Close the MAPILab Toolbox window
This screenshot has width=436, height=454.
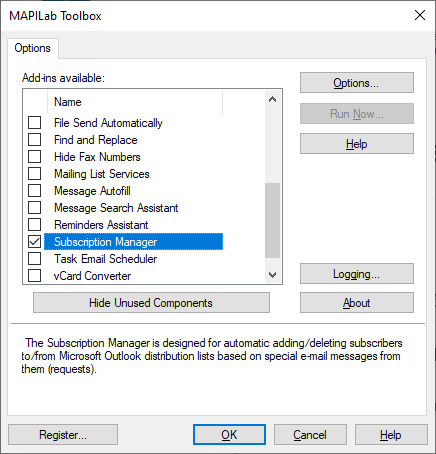[x=420, y=15]
